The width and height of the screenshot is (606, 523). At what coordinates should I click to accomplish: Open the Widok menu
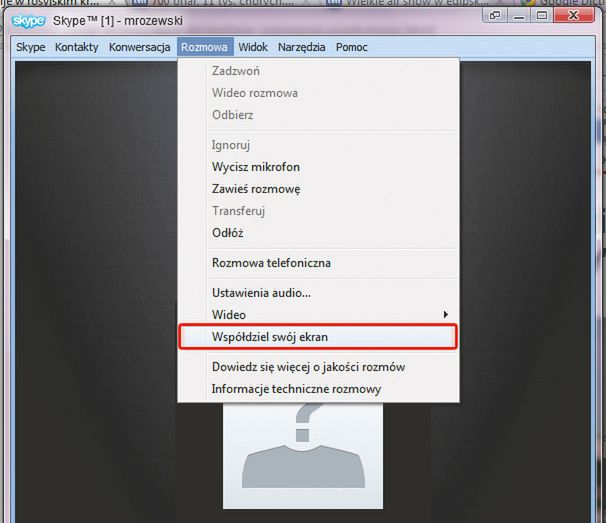[253, 47]
